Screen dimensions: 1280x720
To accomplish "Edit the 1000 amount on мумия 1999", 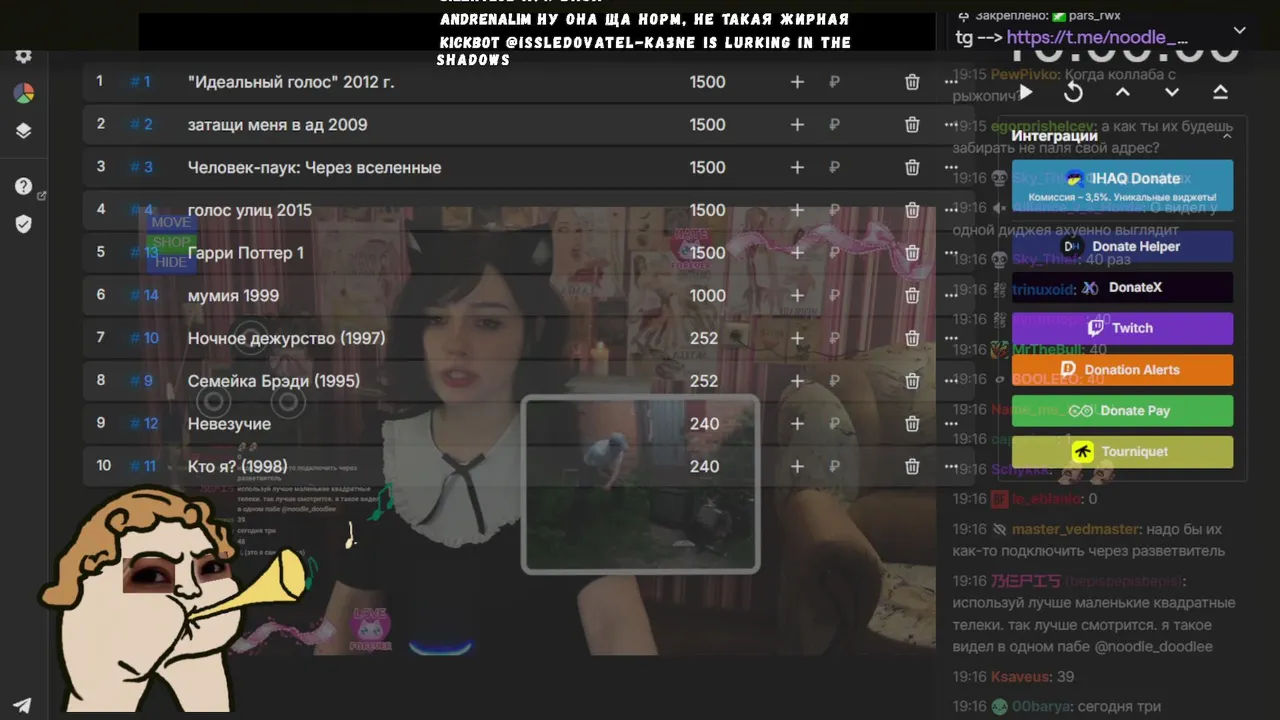I will pyautogui.click(x=707, y=296).
